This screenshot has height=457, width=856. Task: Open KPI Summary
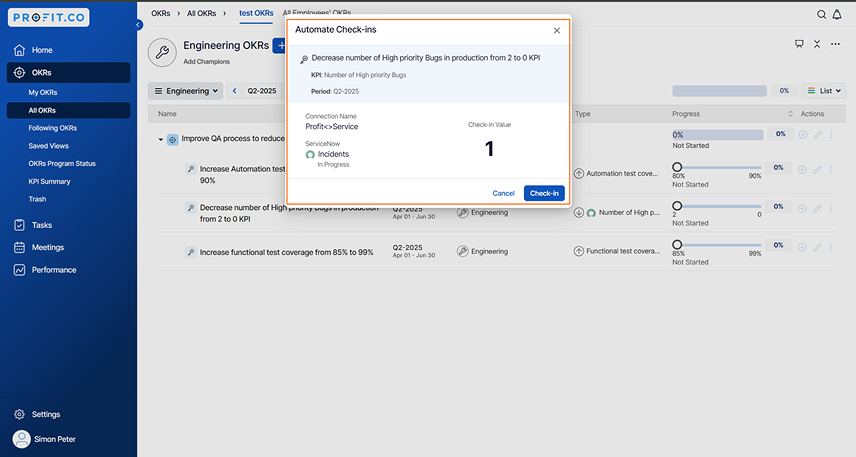pyautogui.click(x=49, y=181)
